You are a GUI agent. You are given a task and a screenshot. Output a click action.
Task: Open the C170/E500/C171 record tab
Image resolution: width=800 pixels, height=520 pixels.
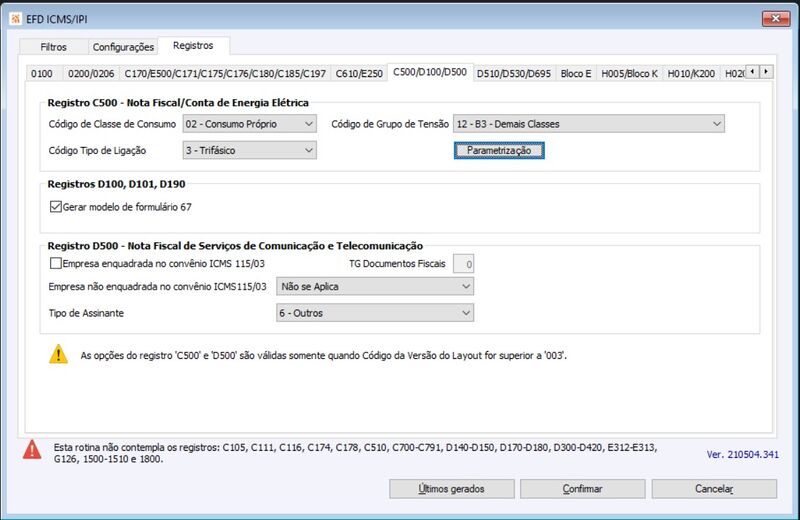(x=225, y=73)
